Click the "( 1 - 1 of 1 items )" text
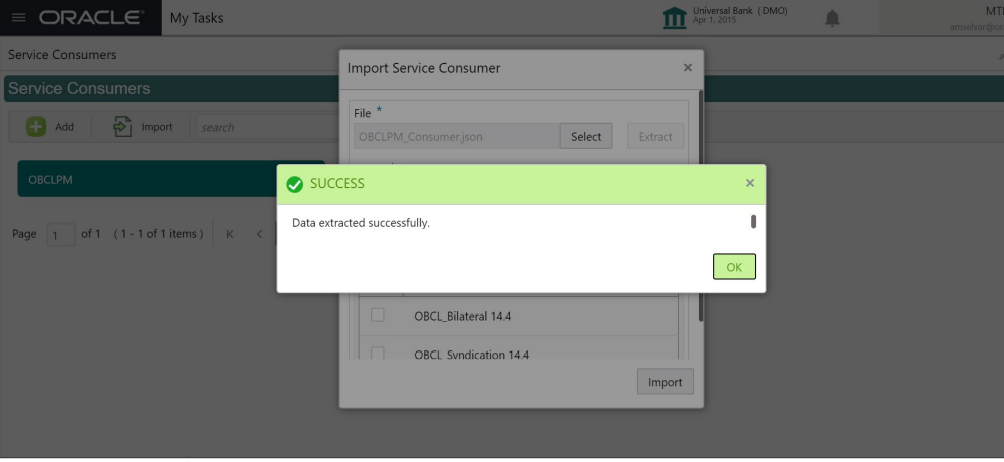 click(158, 234)
